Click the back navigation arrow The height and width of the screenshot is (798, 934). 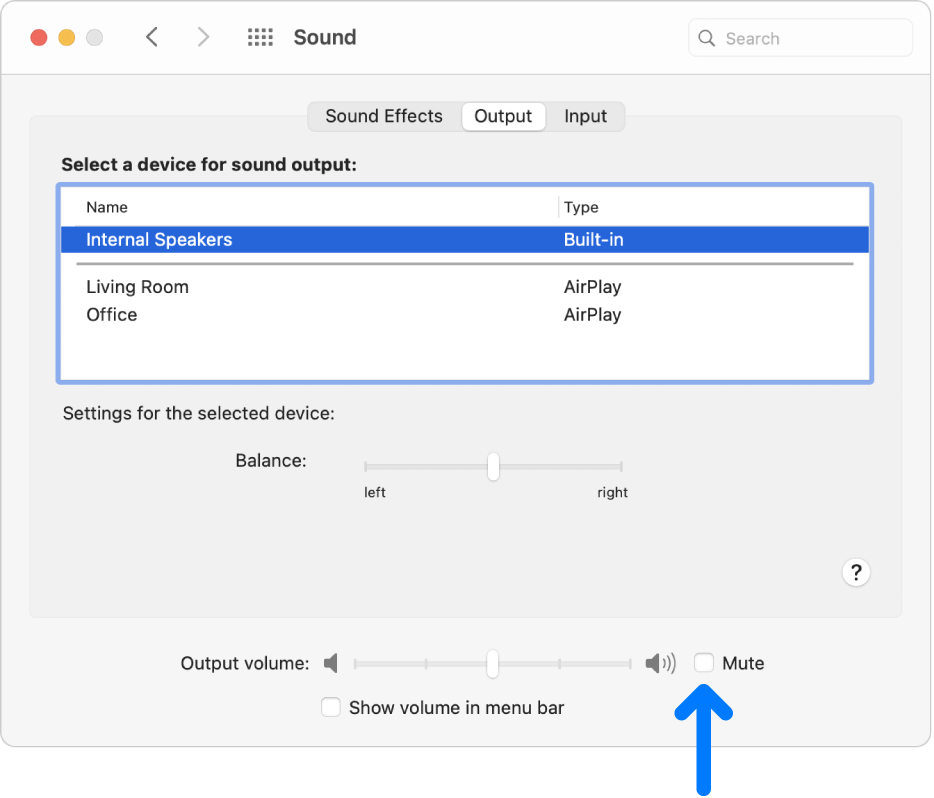152,36
